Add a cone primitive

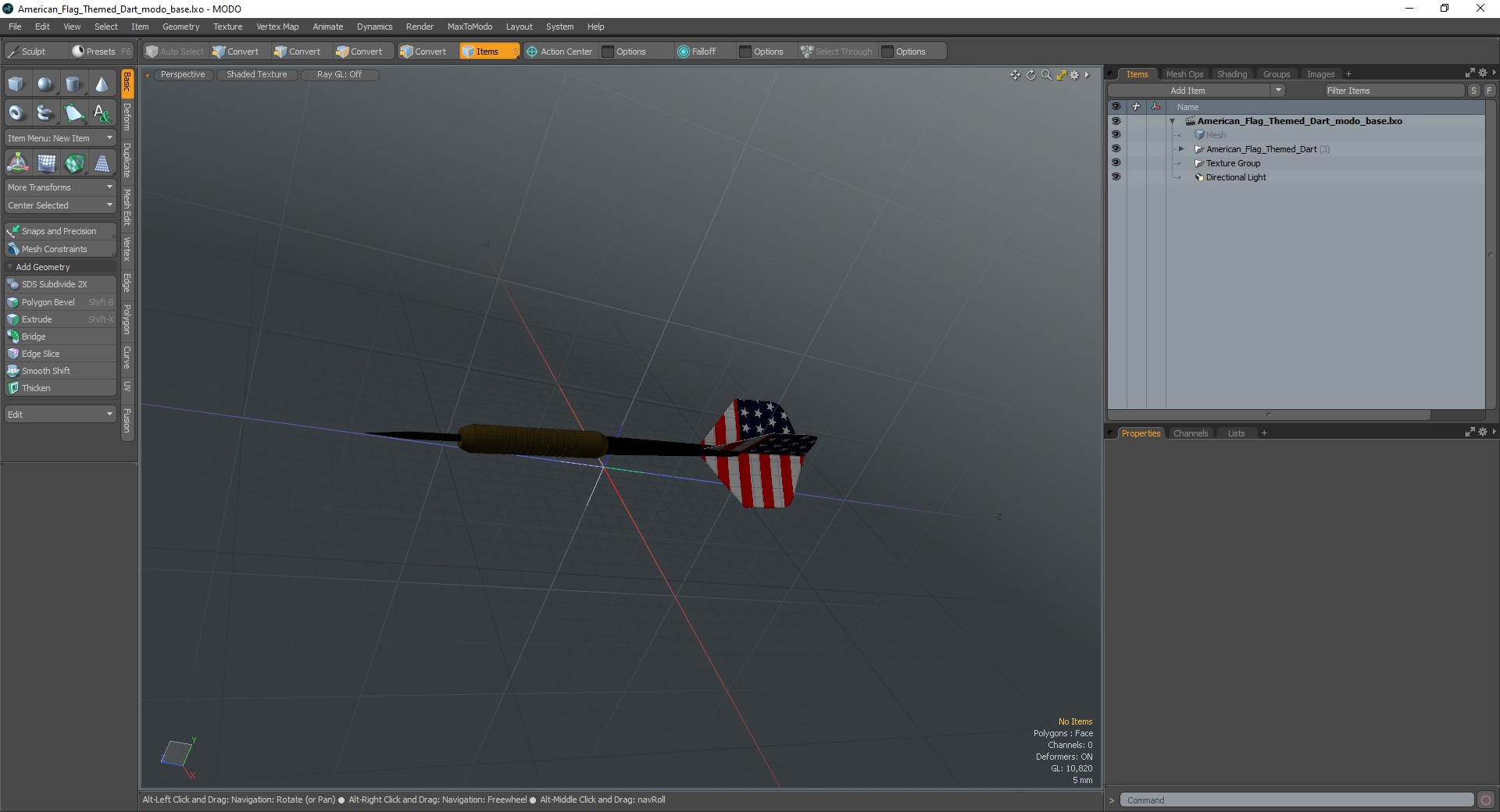(102, 84)
